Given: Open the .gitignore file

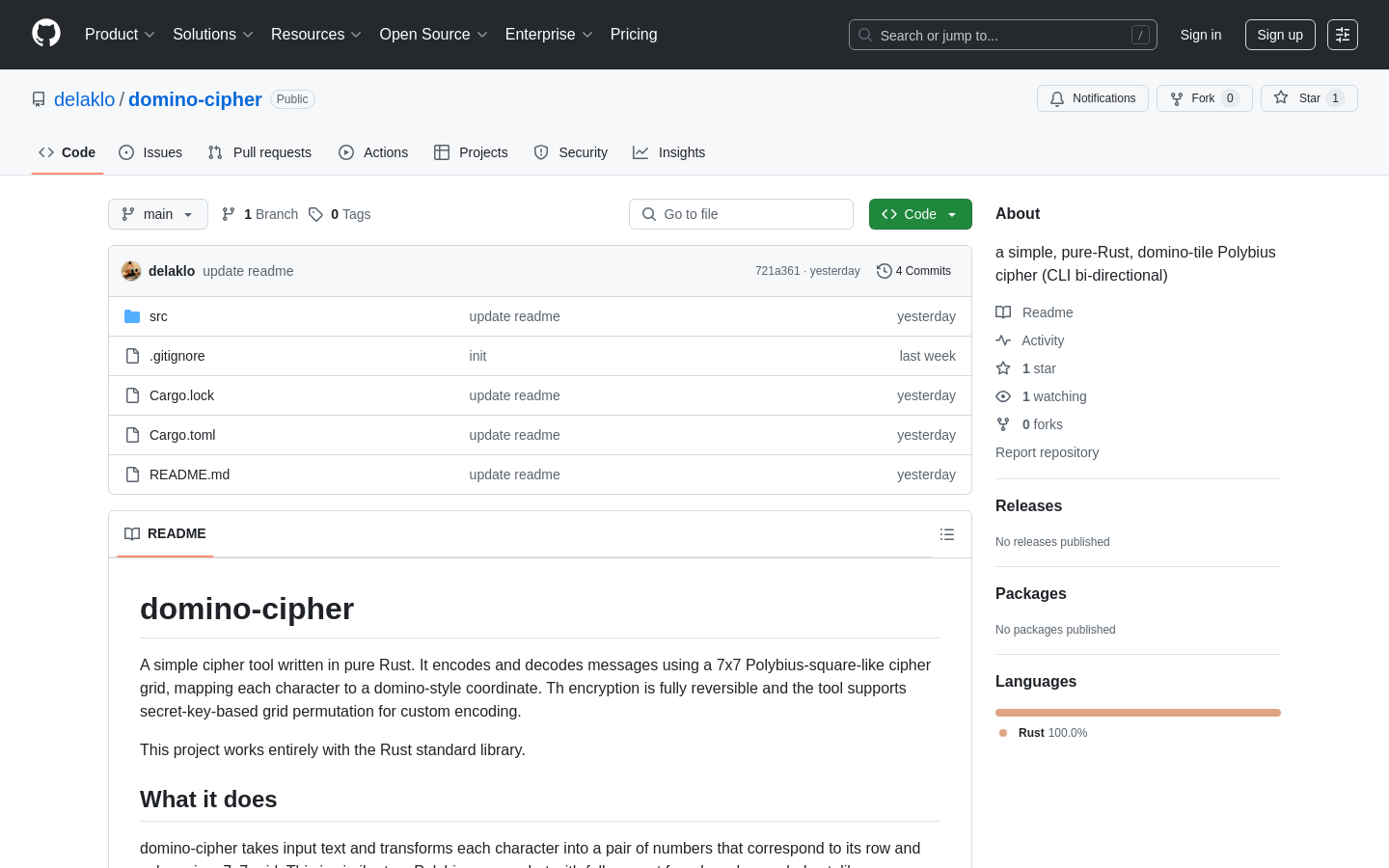Looking at the screenshot, I should 177,356.
